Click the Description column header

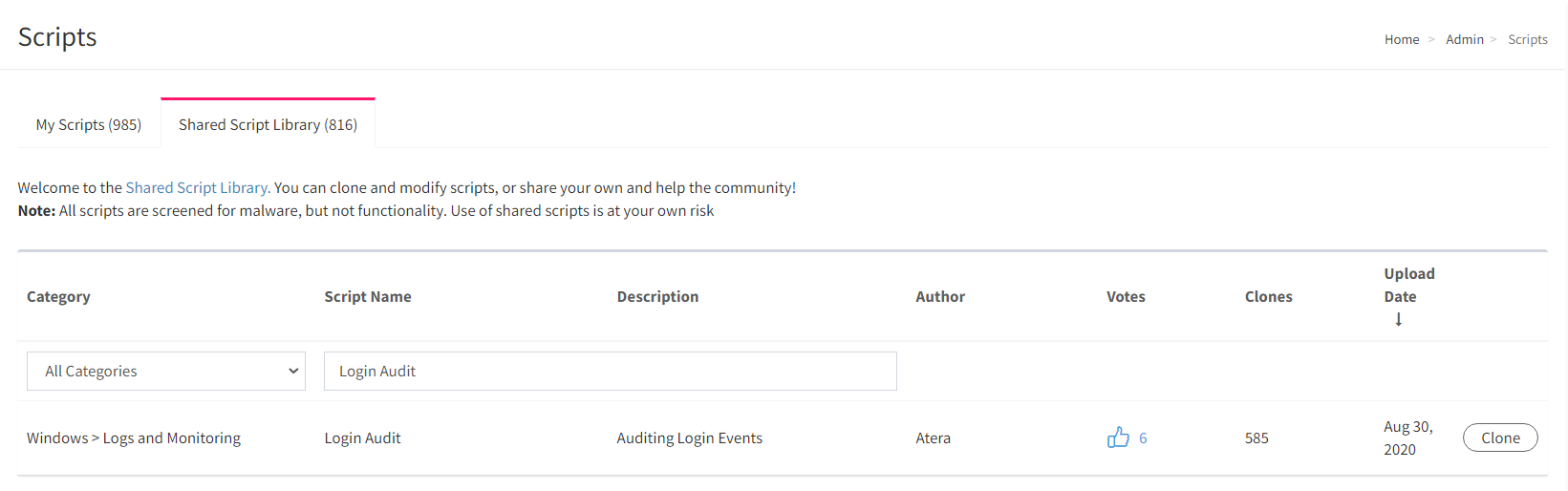657,297
